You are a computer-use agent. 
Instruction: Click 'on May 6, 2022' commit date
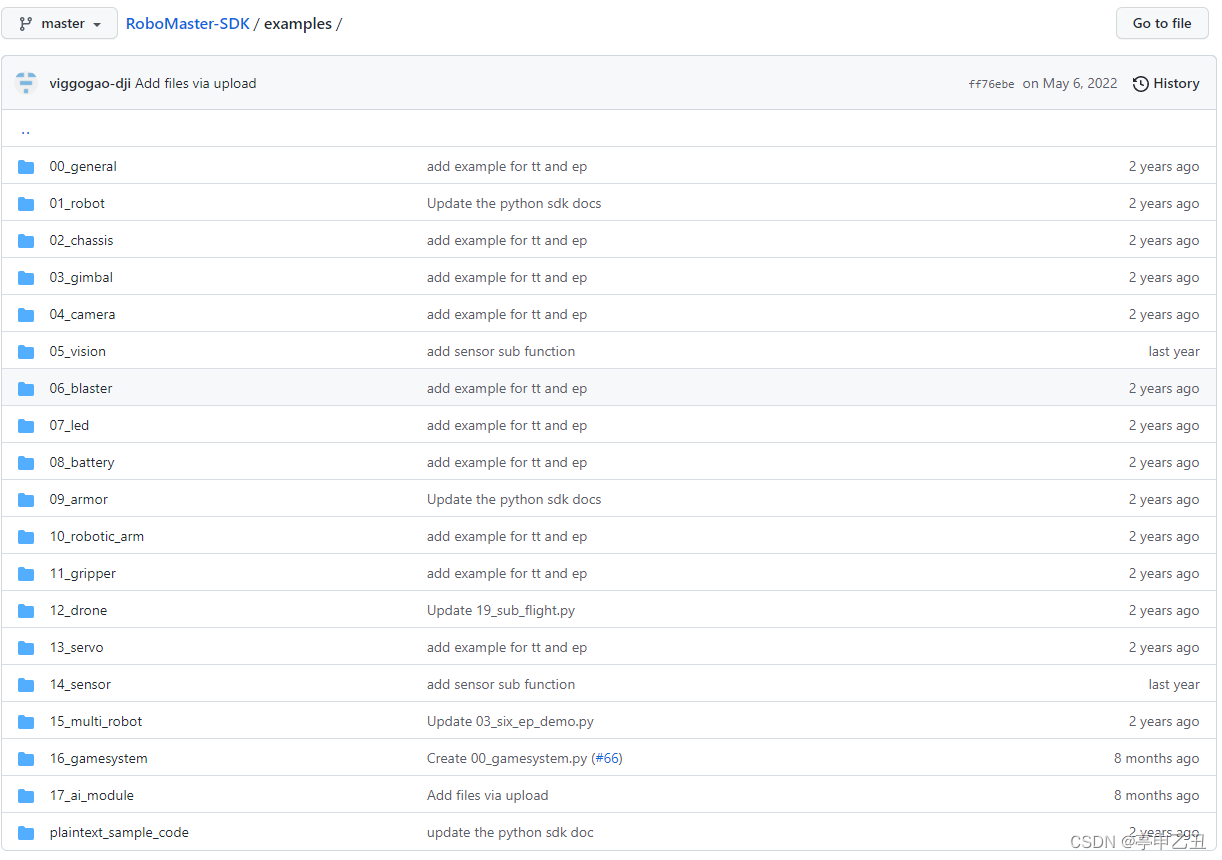1070,84
